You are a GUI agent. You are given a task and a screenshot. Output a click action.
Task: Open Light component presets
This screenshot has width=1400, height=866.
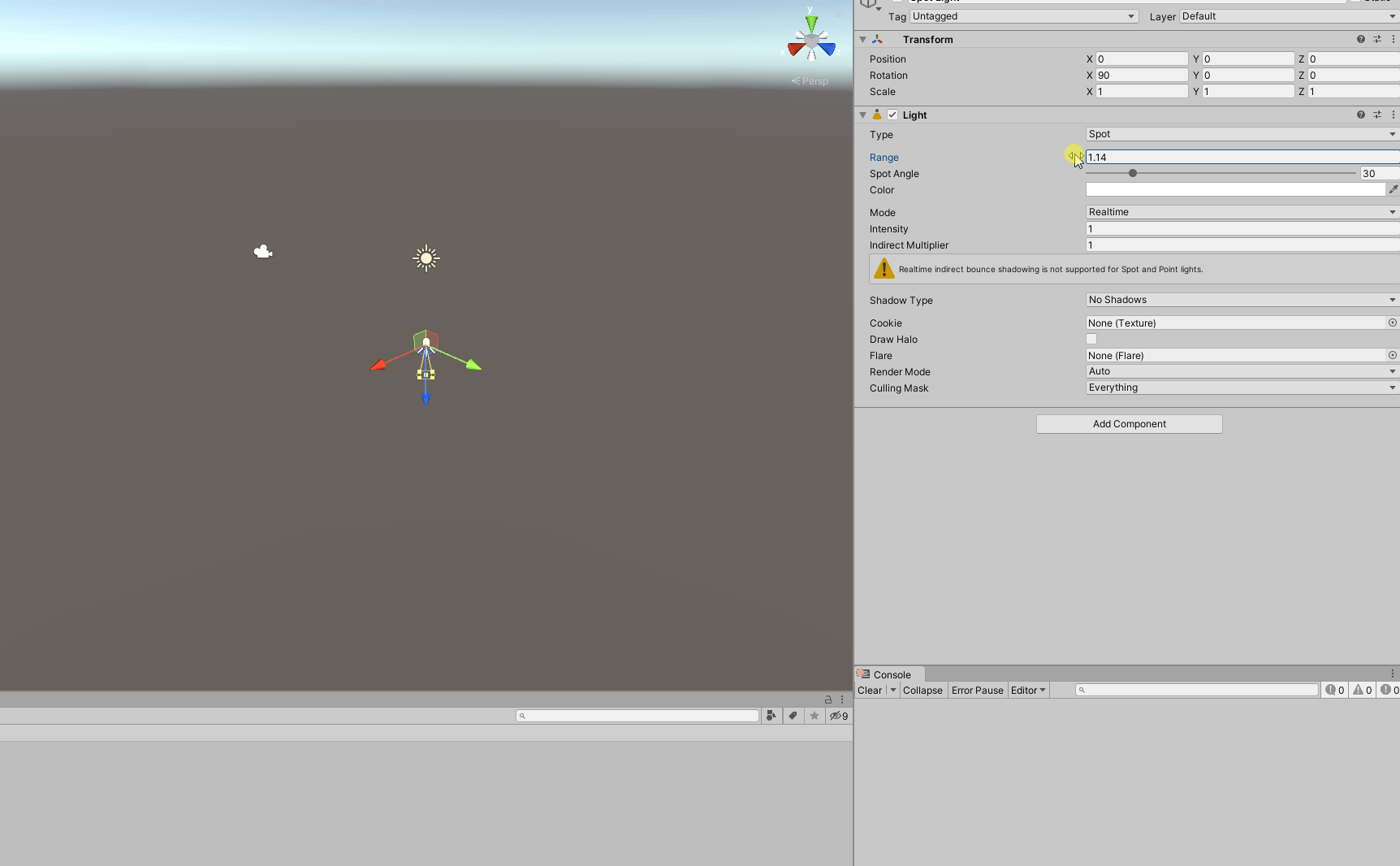[1377, 115]
